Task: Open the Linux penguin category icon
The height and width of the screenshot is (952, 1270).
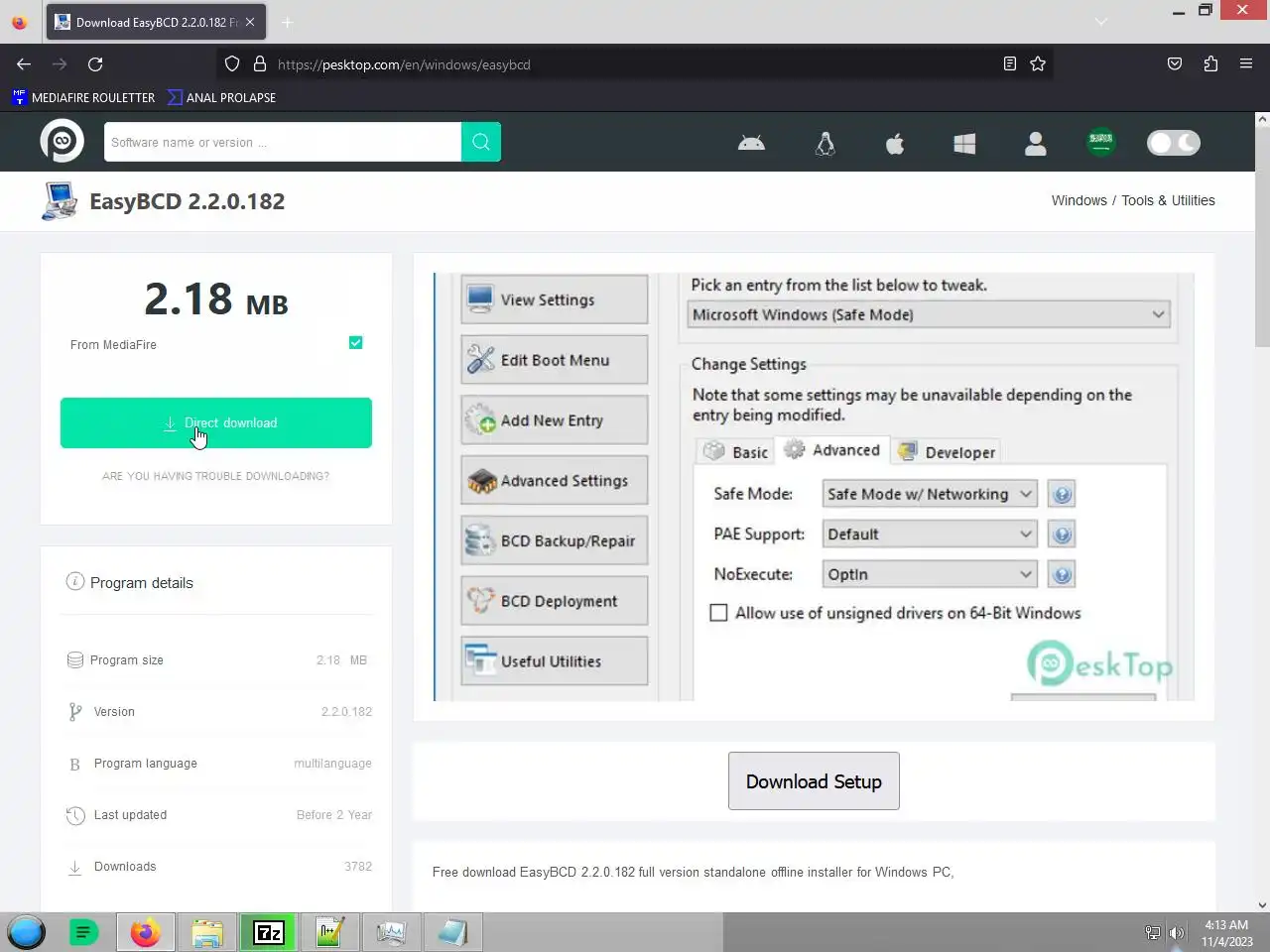Action: coord(825,144)
